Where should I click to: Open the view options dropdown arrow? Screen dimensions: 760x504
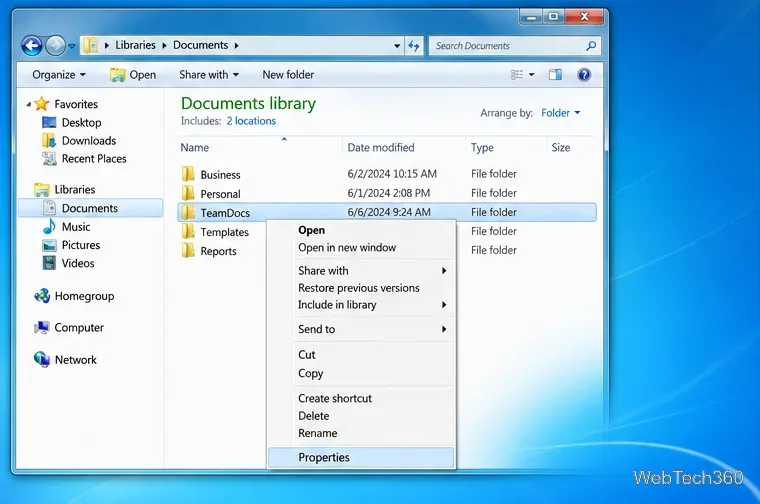point(532,75)
